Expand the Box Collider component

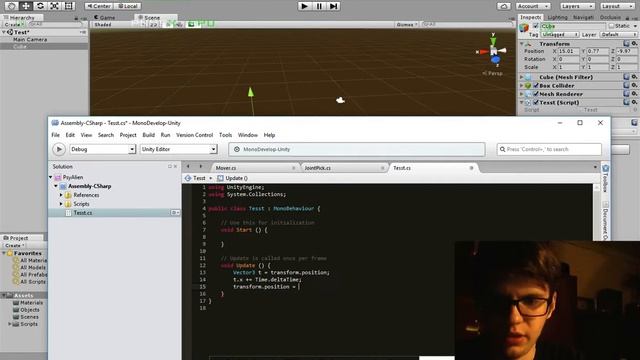pos(522,85)
